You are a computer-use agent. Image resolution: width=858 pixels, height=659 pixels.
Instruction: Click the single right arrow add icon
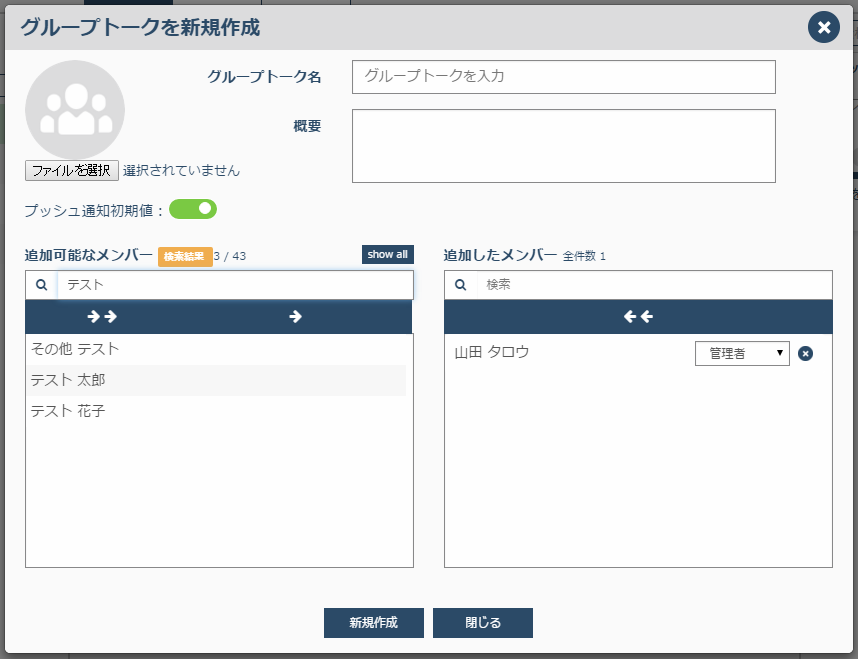tap(295, 316)
